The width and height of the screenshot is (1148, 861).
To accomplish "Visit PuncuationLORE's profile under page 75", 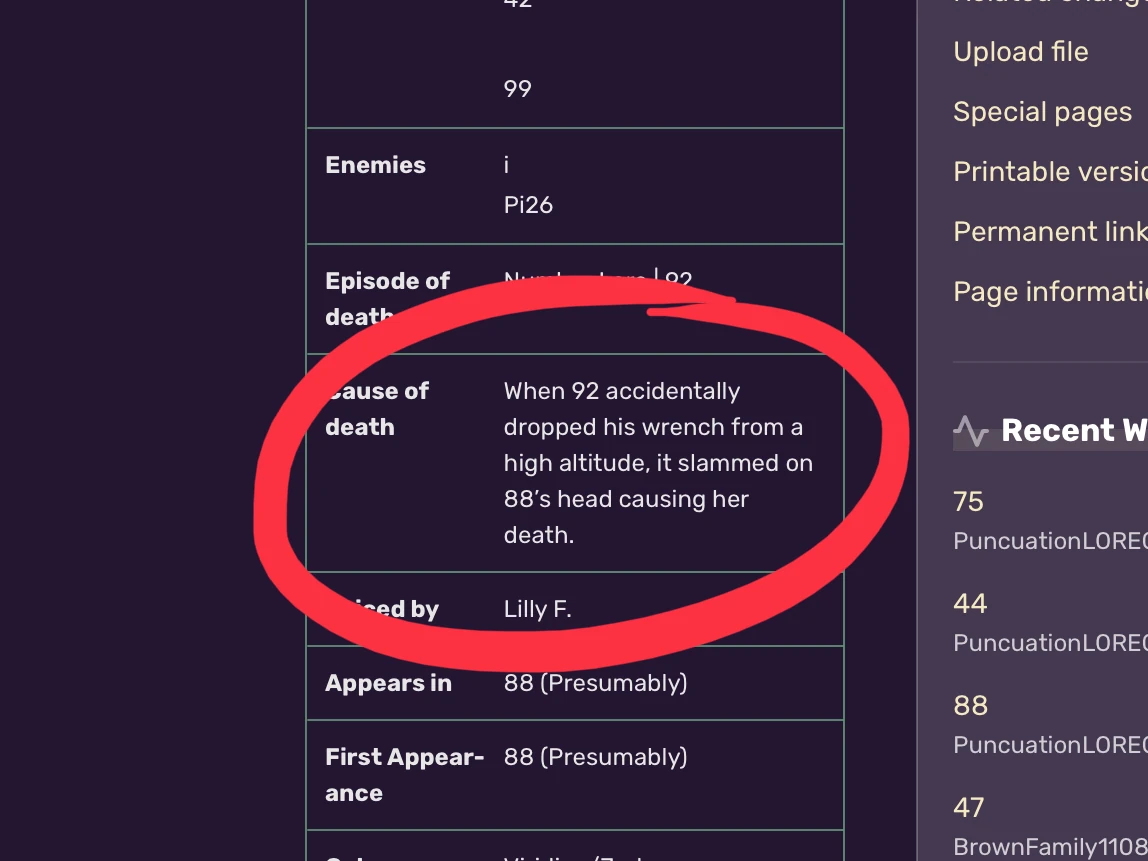I will (x=1050, y=541).
